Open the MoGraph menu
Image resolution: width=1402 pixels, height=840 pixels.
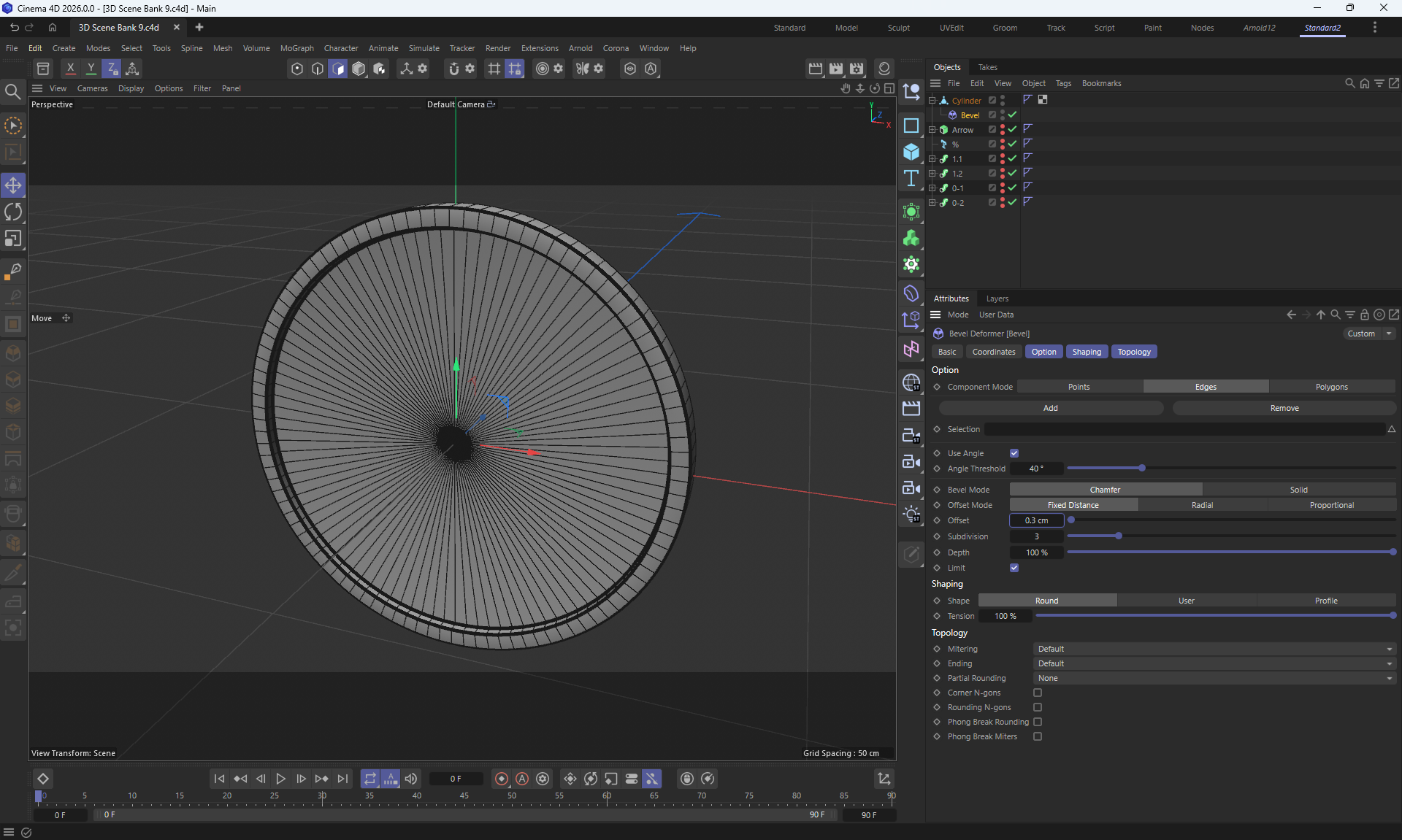pyautogui.click(x=296, y=48)
